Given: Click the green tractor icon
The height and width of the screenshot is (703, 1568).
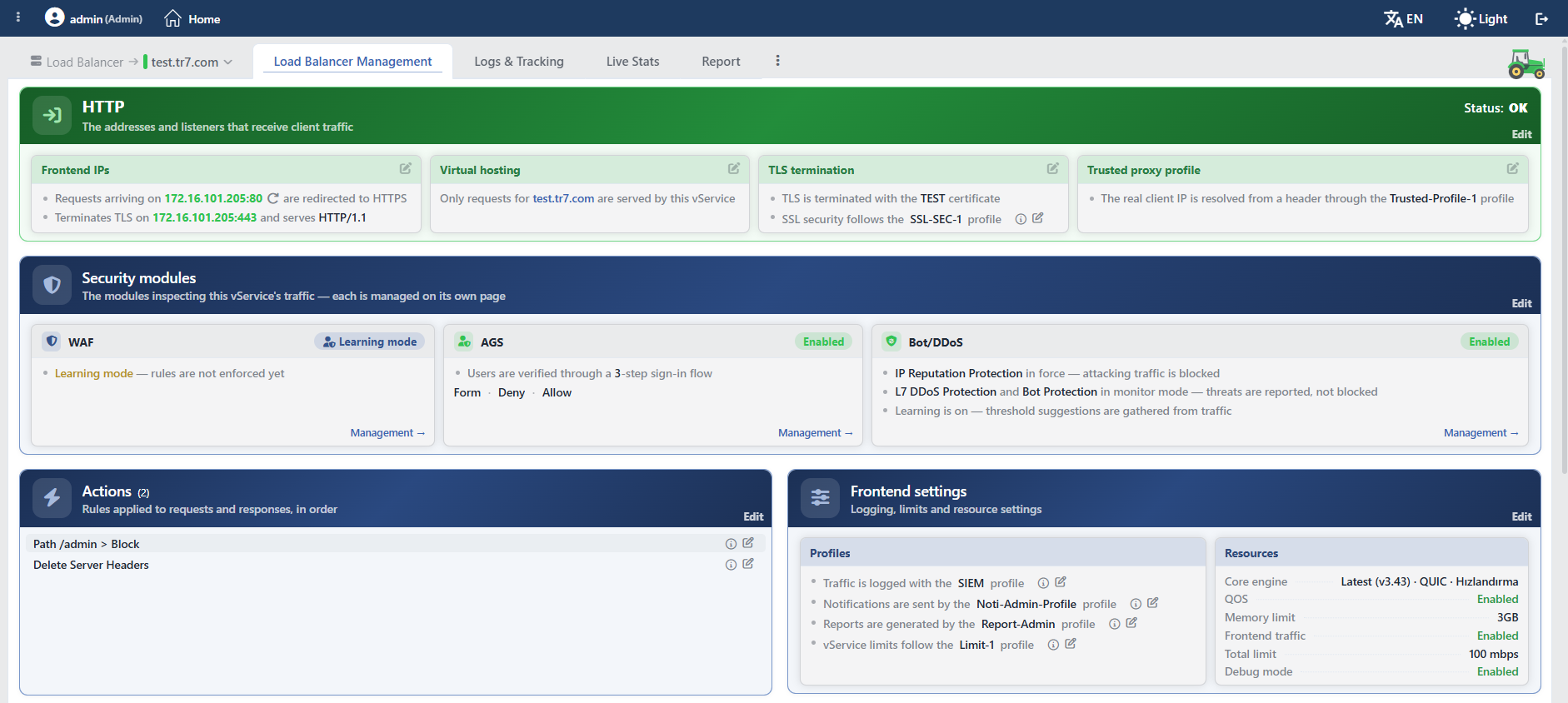Looking at the screenshot, I should (1526, 64).
